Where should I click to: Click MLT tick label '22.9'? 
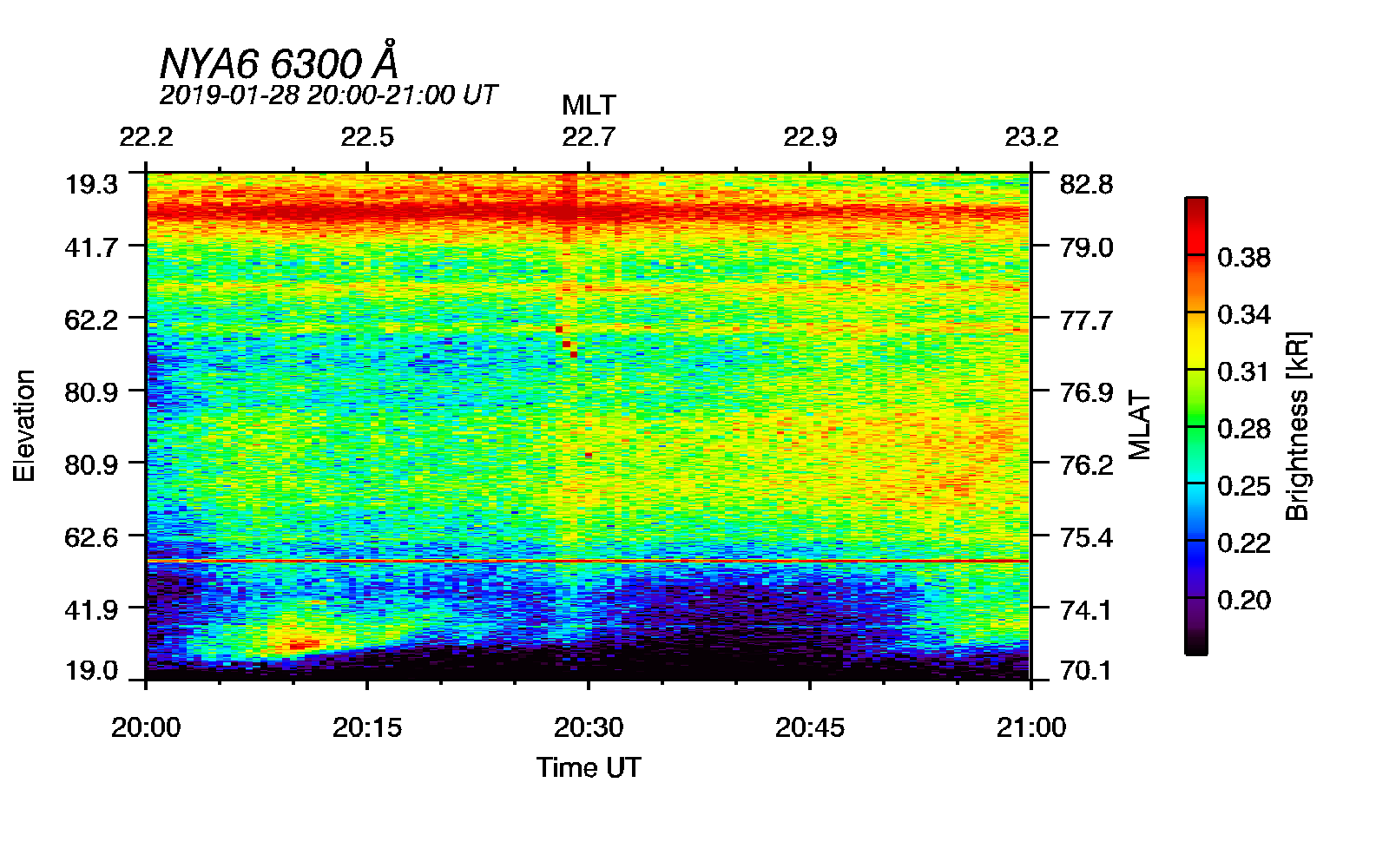click(810, 137)
